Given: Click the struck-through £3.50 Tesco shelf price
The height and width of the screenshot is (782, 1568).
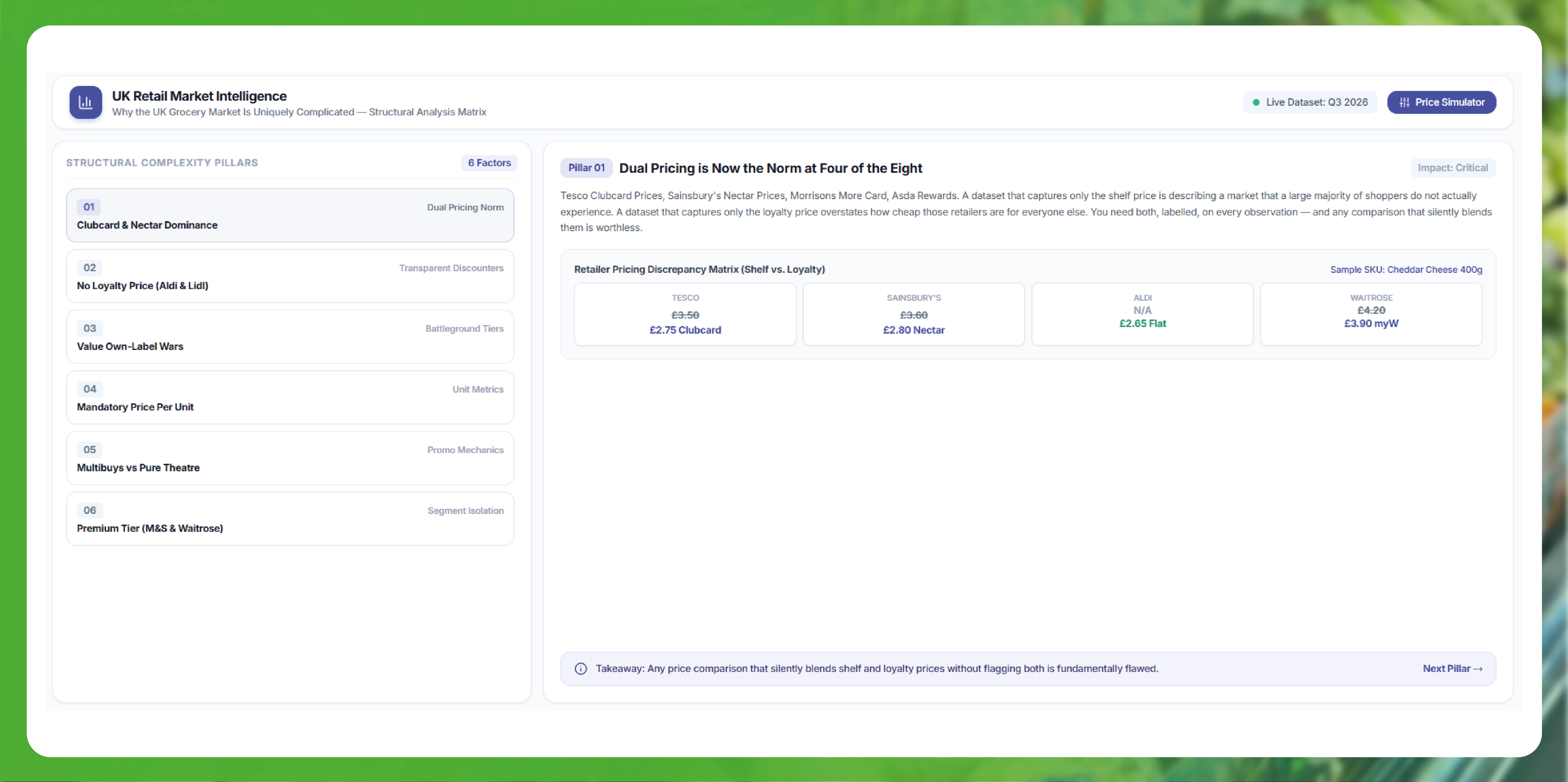Looking at the screenshot, I should (685, 315).
